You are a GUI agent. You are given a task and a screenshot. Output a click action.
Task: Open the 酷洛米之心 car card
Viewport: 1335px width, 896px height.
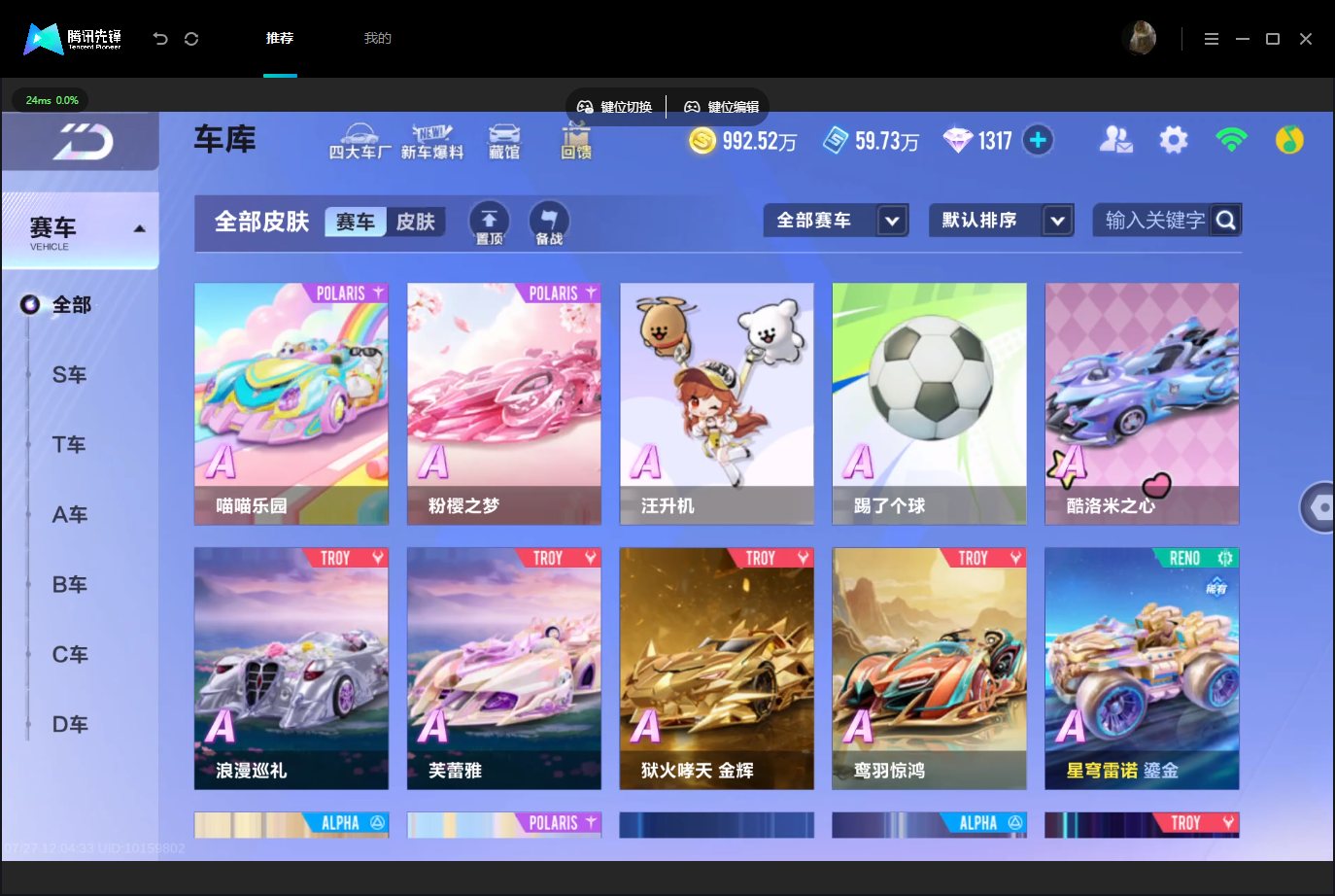1143,404
